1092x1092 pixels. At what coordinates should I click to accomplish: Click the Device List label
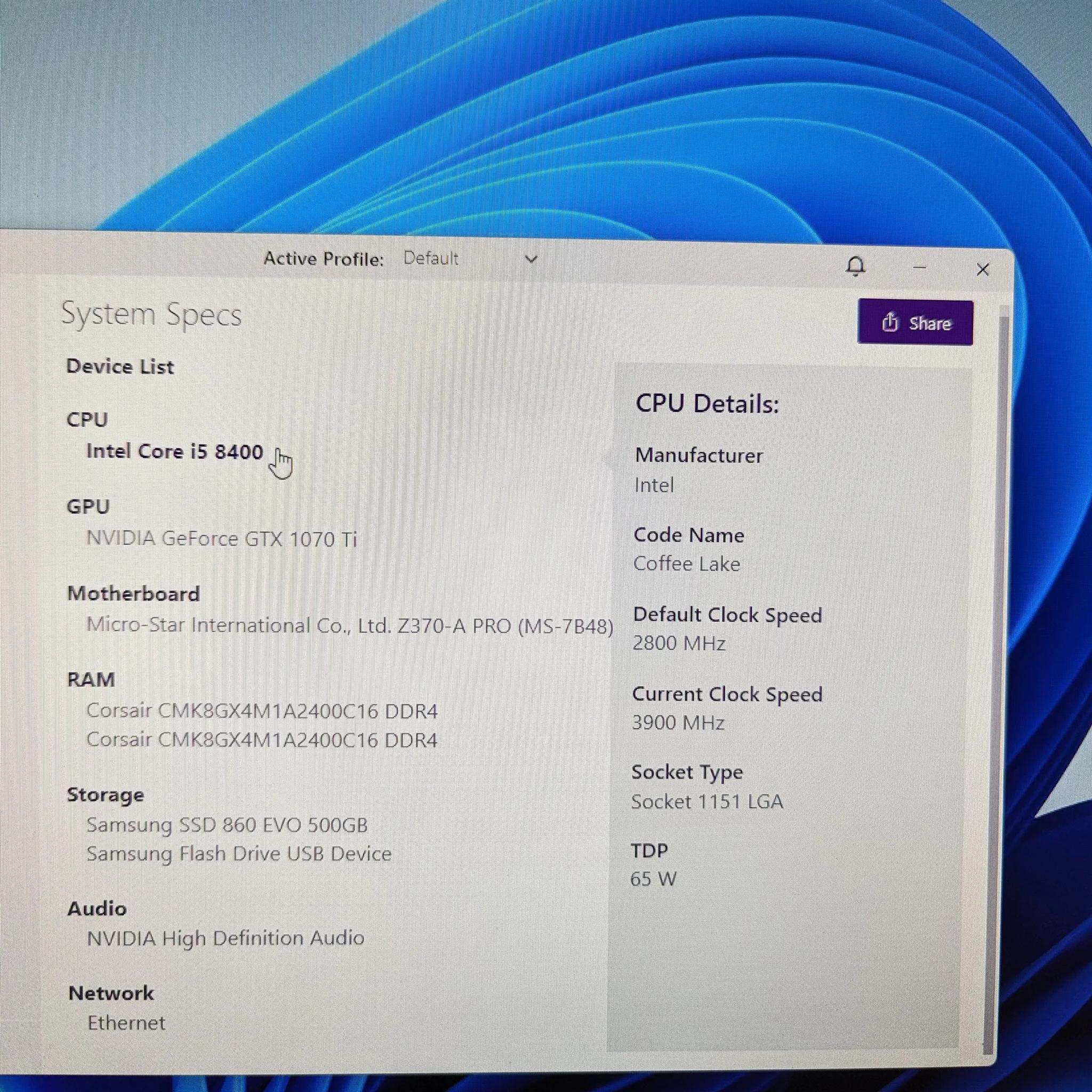120,366
